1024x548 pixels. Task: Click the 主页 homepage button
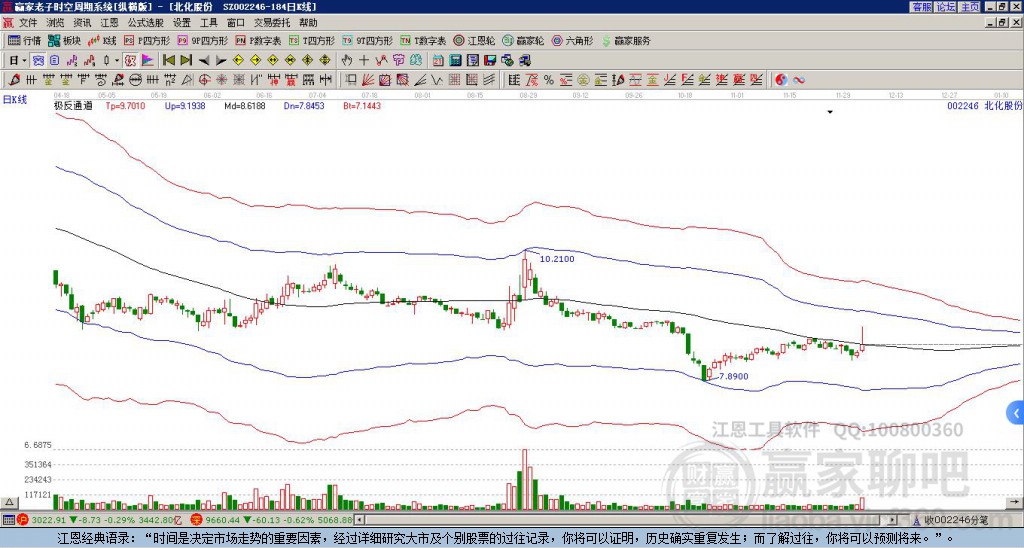click(970, 7)
